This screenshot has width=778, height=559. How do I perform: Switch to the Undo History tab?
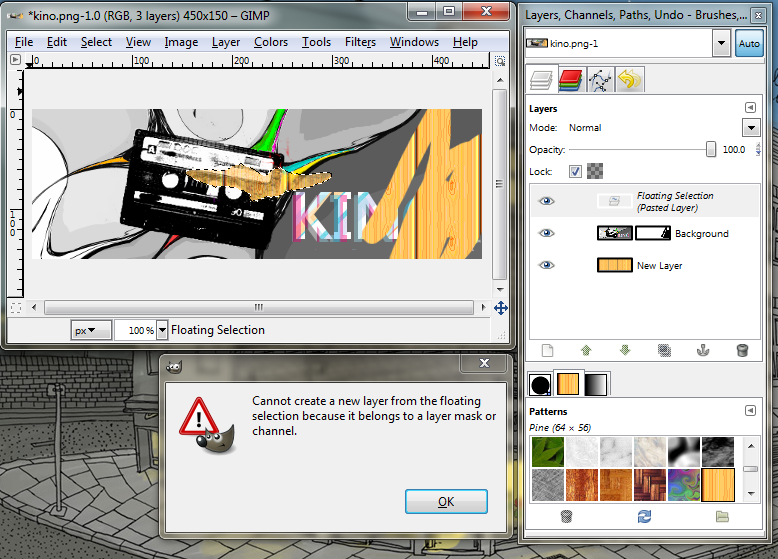630,80
